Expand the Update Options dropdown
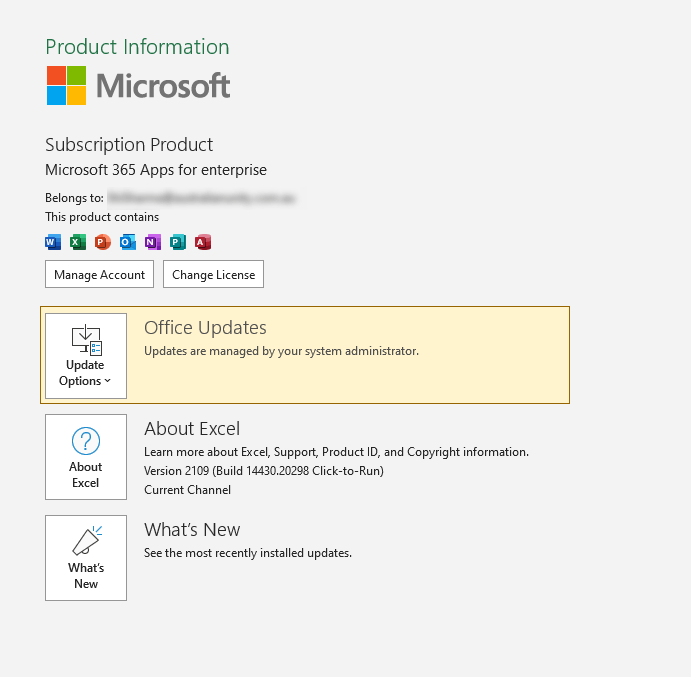This screenshot has width=691, height=677. (86, 356)
